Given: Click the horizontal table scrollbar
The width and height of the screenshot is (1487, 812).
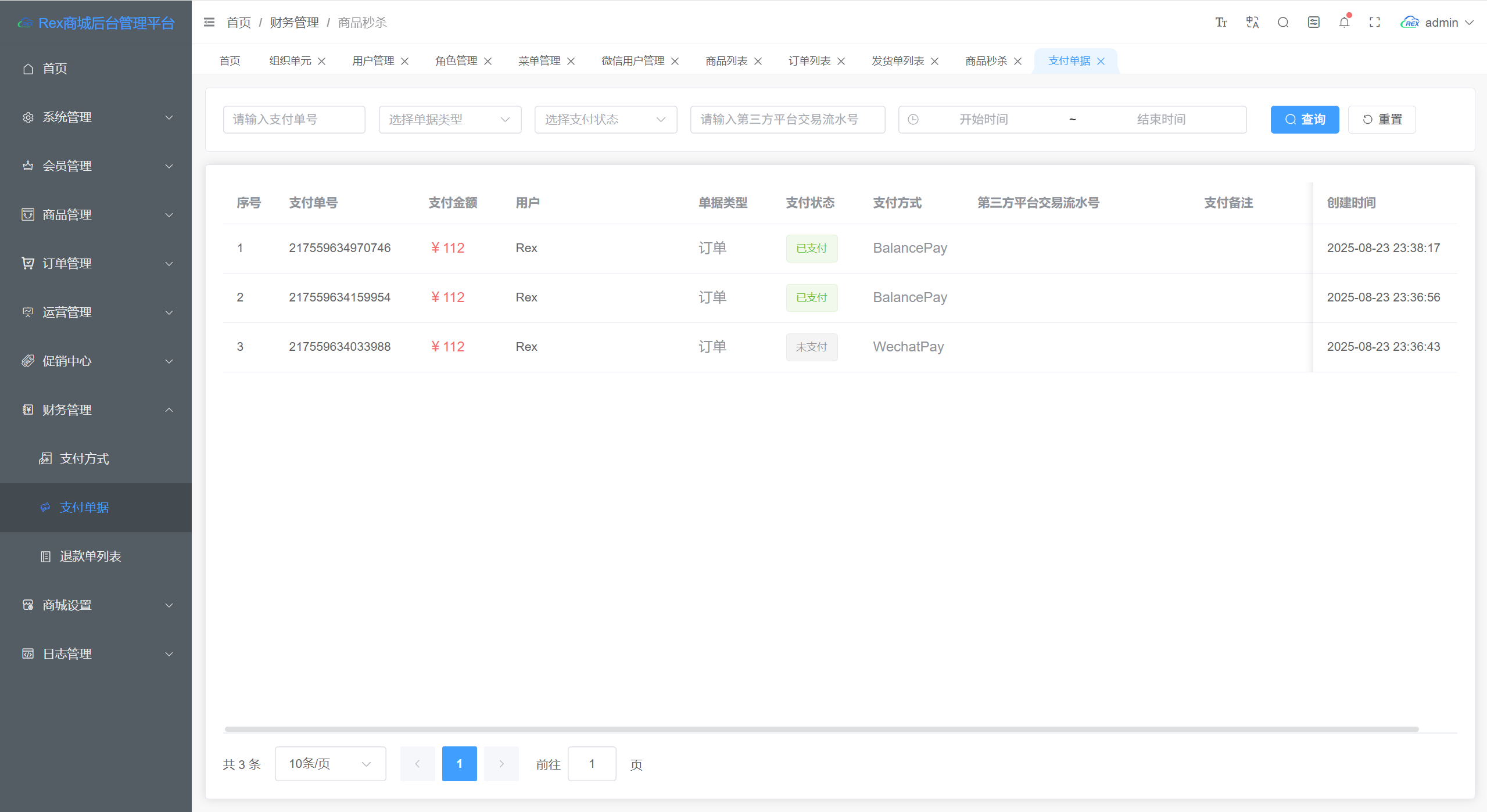Looking at the screenshot, I should click(x=821, y=729).
